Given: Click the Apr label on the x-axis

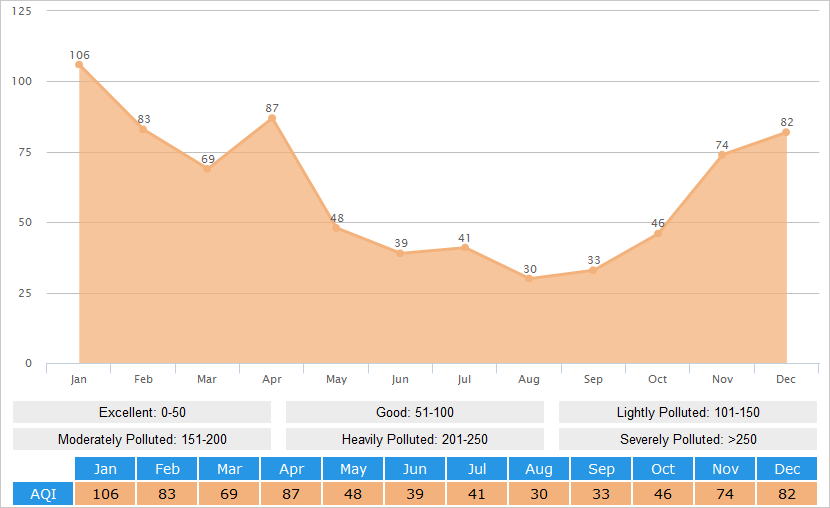Looking at the screenshot, I should (x=272, y=379).
